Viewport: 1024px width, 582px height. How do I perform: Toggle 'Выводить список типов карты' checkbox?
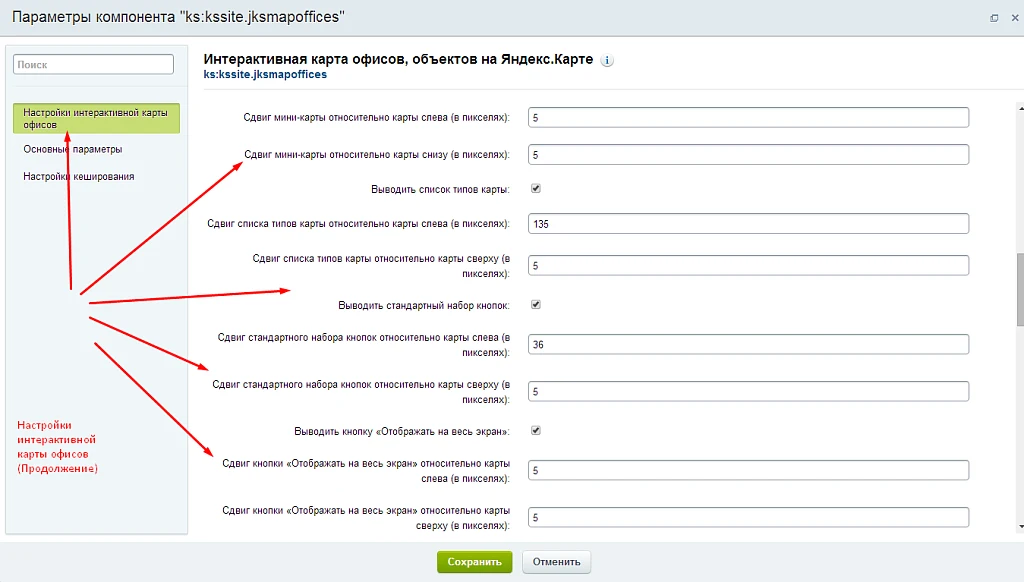tap(536, 189)
